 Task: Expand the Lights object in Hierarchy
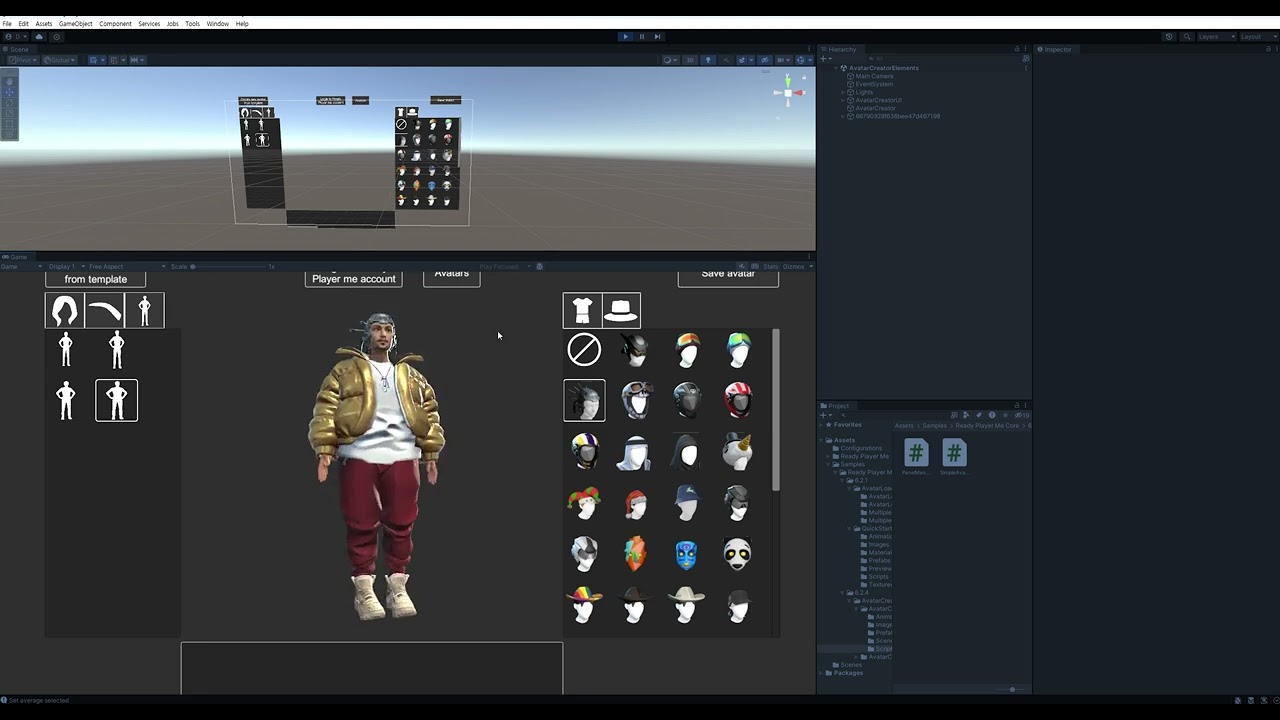[x=844, y=92]
